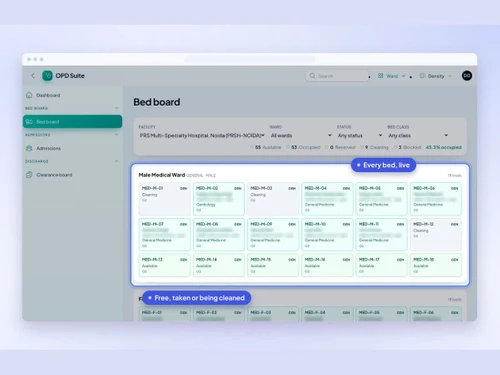Open the Facility dropdown

[x=202, y=135]
